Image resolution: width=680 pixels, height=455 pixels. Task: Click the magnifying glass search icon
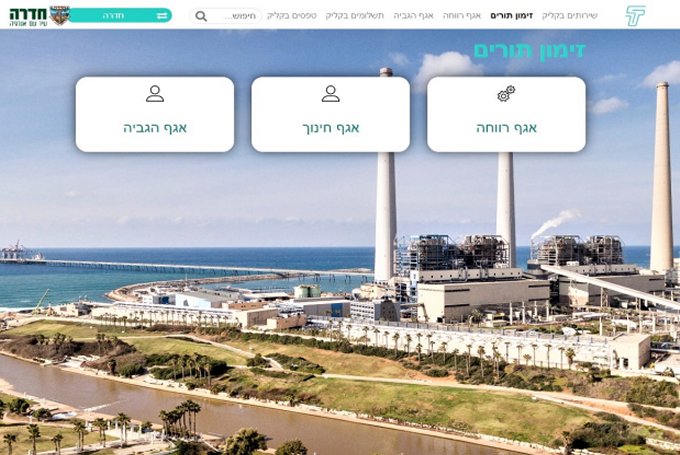pos(201,16)
